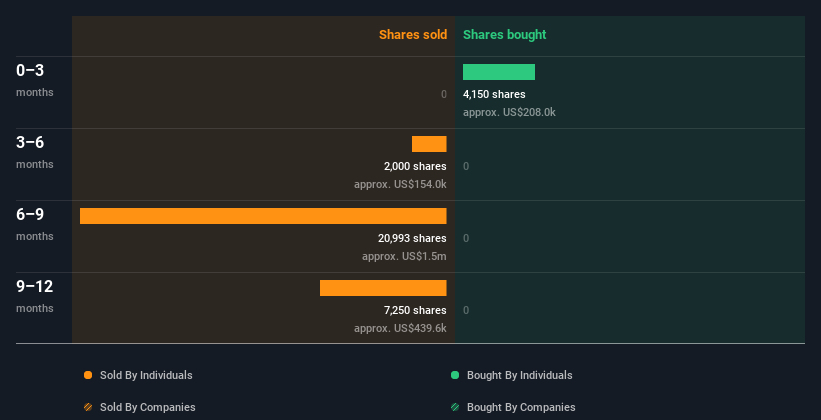
Task: Click the 6–9 months row label
Action: pos(35,224)
